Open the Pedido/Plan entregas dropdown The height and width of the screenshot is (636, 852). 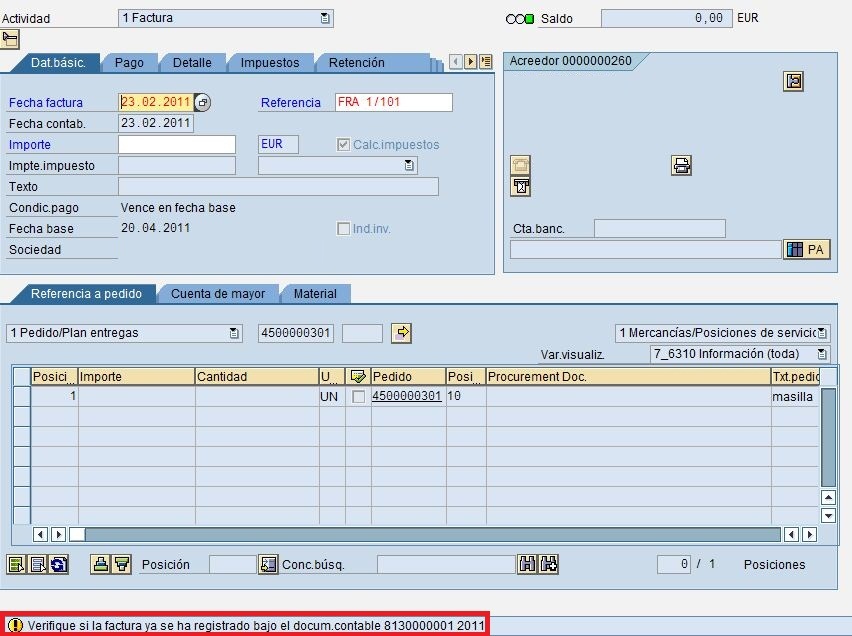[234, 333]
